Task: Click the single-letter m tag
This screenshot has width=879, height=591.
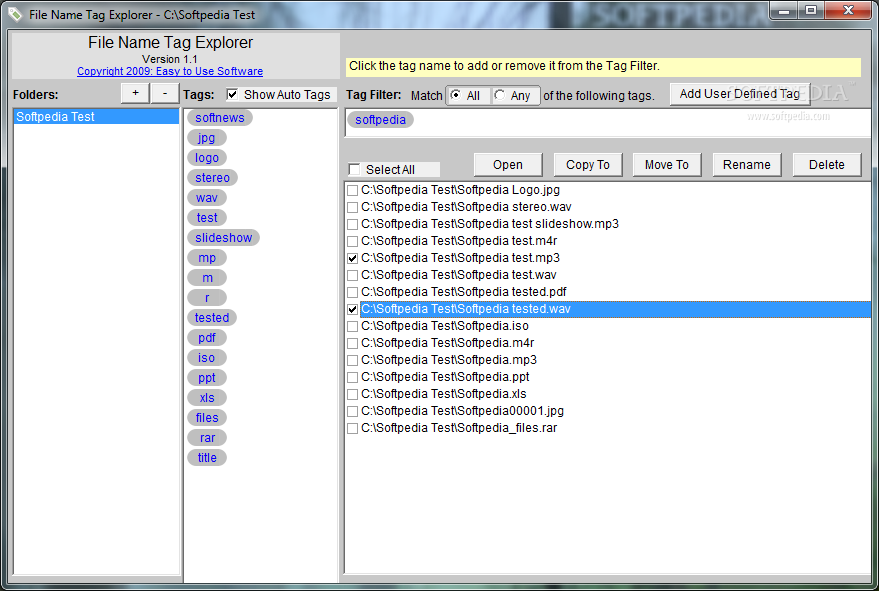Action: 207,278
